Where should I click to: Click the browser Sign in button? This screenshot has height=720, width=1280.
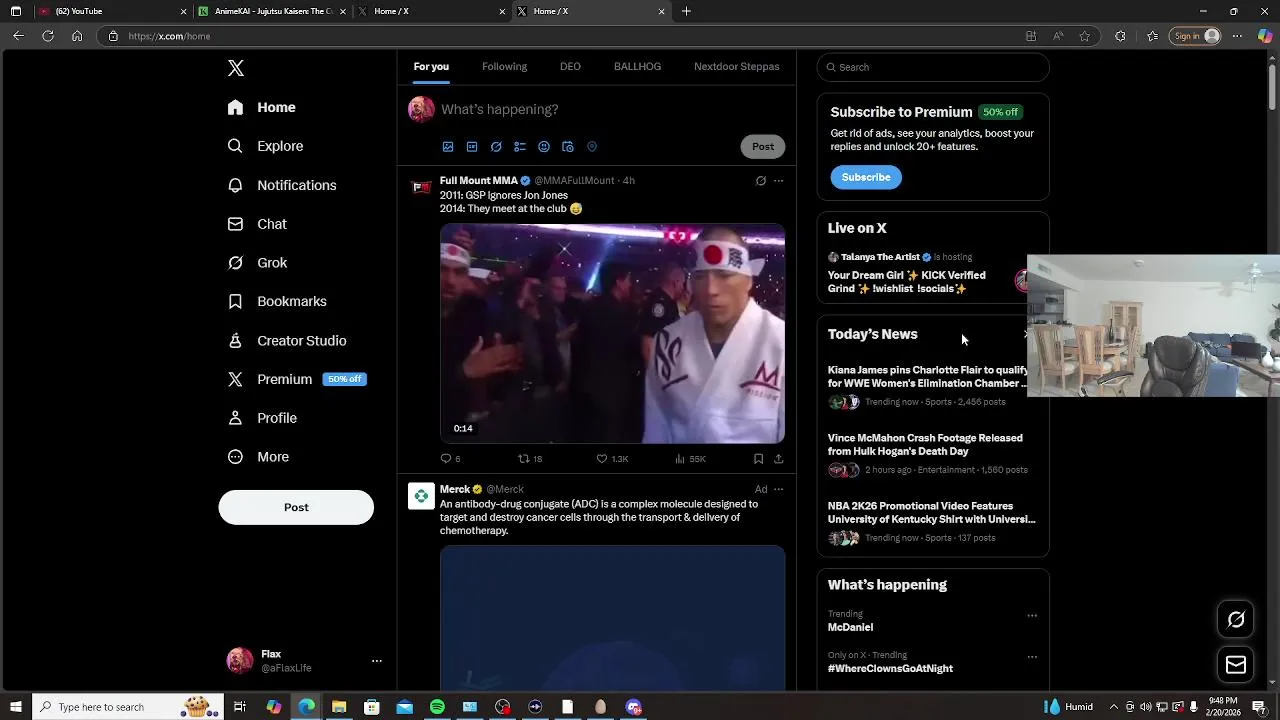1197,36
